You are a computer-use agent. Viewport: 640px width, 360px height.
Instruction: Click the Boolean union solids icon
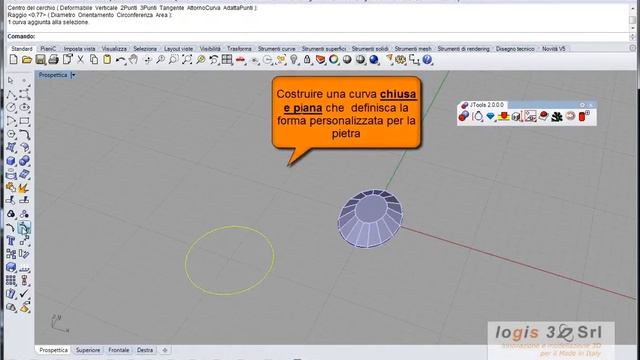[24, 161]
